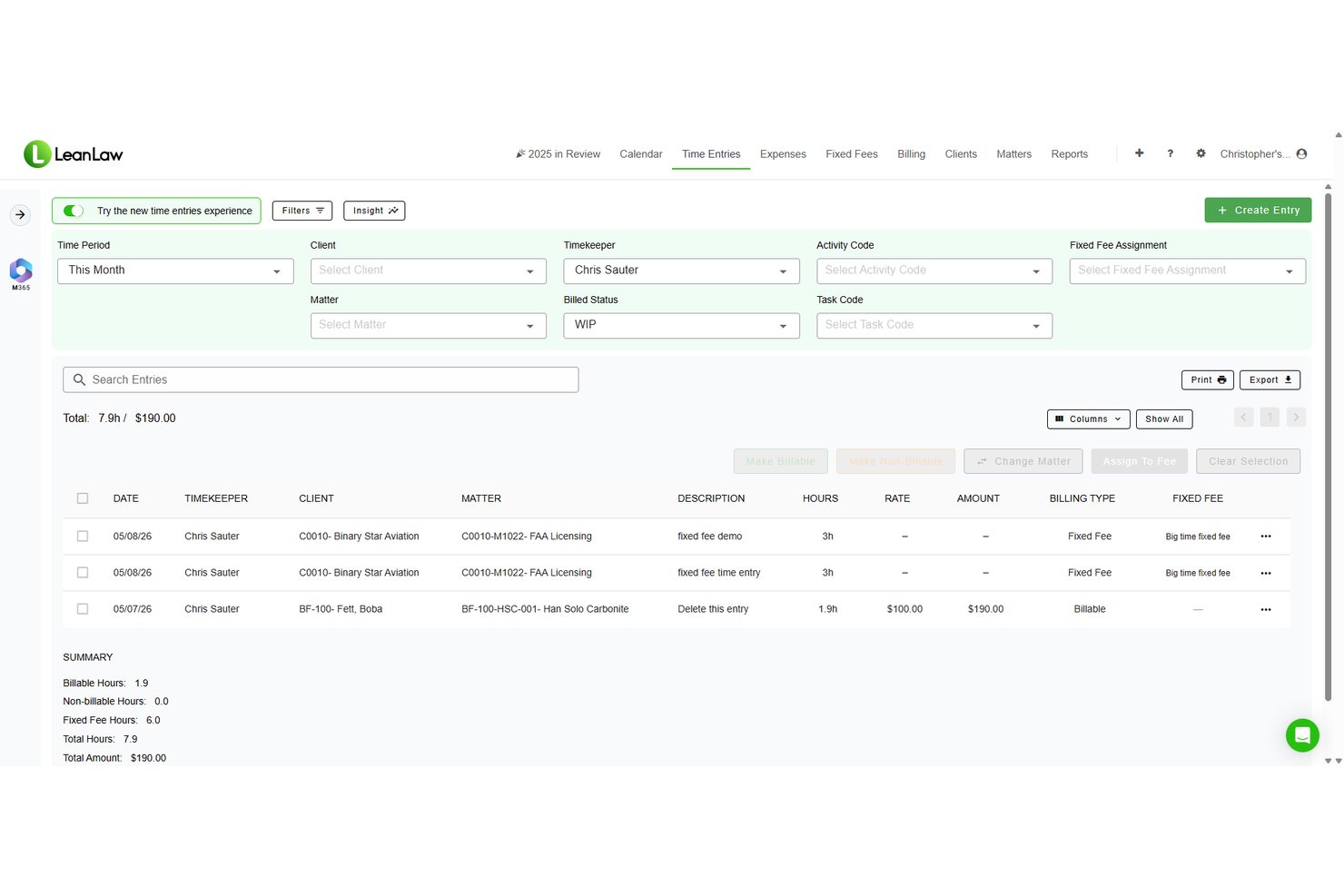Open the Timekeeper dropdown
The width and height of the screenshot is (1344, 896).
pyautogui.click(x=681, y=271)
